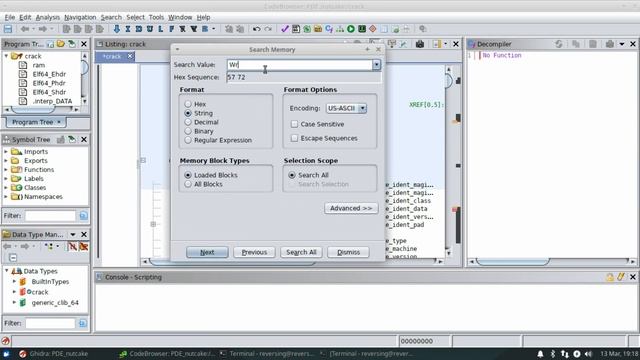Click the open-folder icon in Program Tree header

61,44
